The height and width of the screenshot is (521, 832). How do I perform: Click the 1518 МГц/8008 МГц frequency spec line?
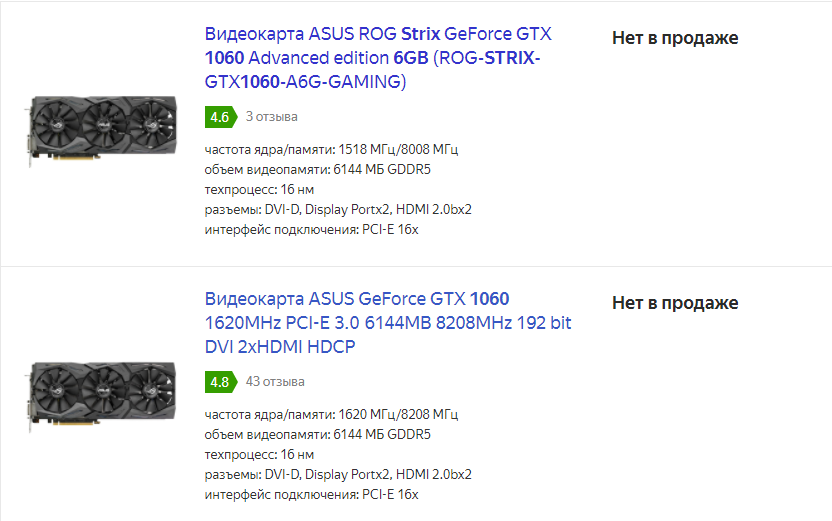[331, 150]
